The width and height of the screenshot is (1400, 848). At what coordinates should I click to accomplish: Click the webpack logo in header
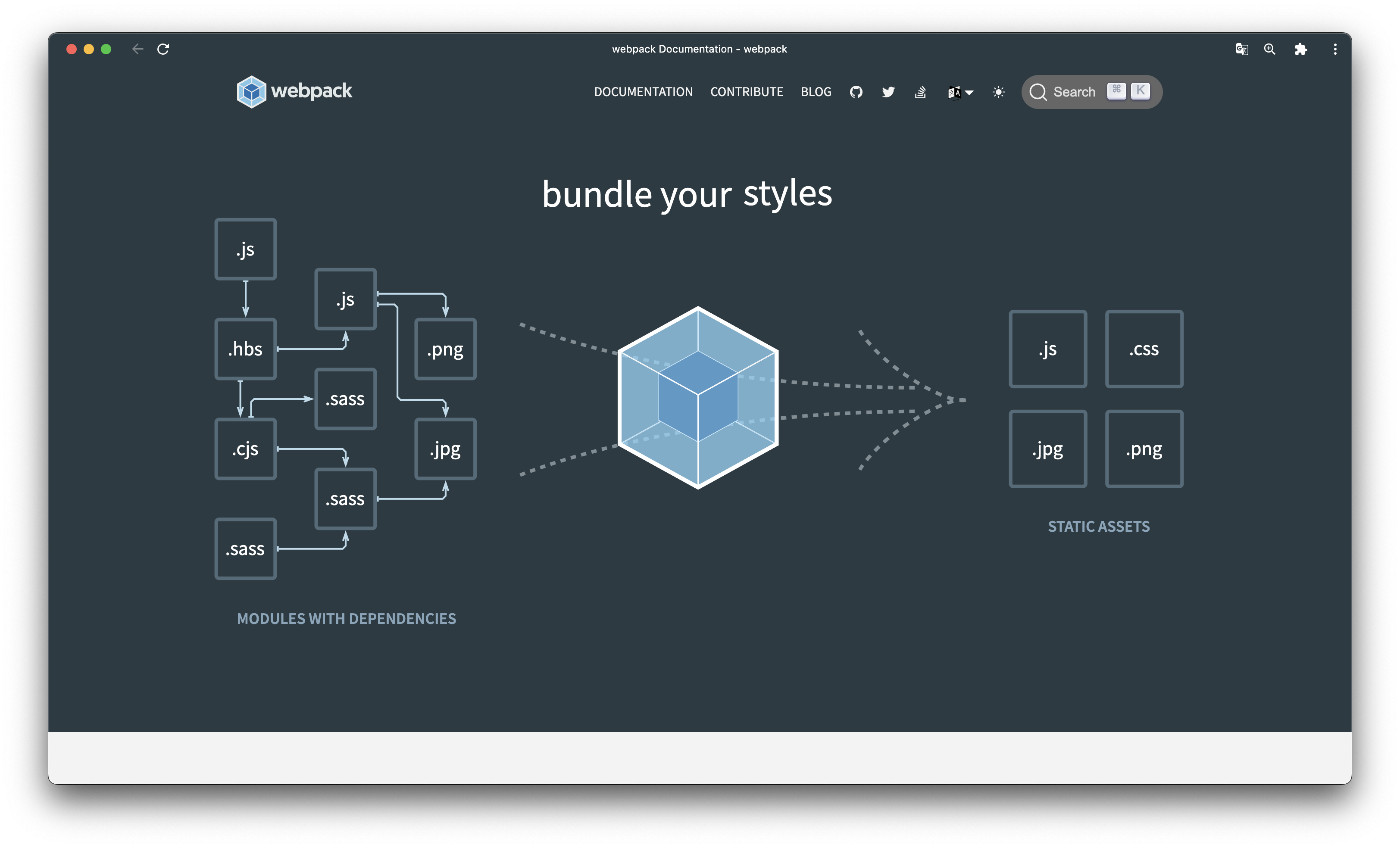[x=294, y=91]
